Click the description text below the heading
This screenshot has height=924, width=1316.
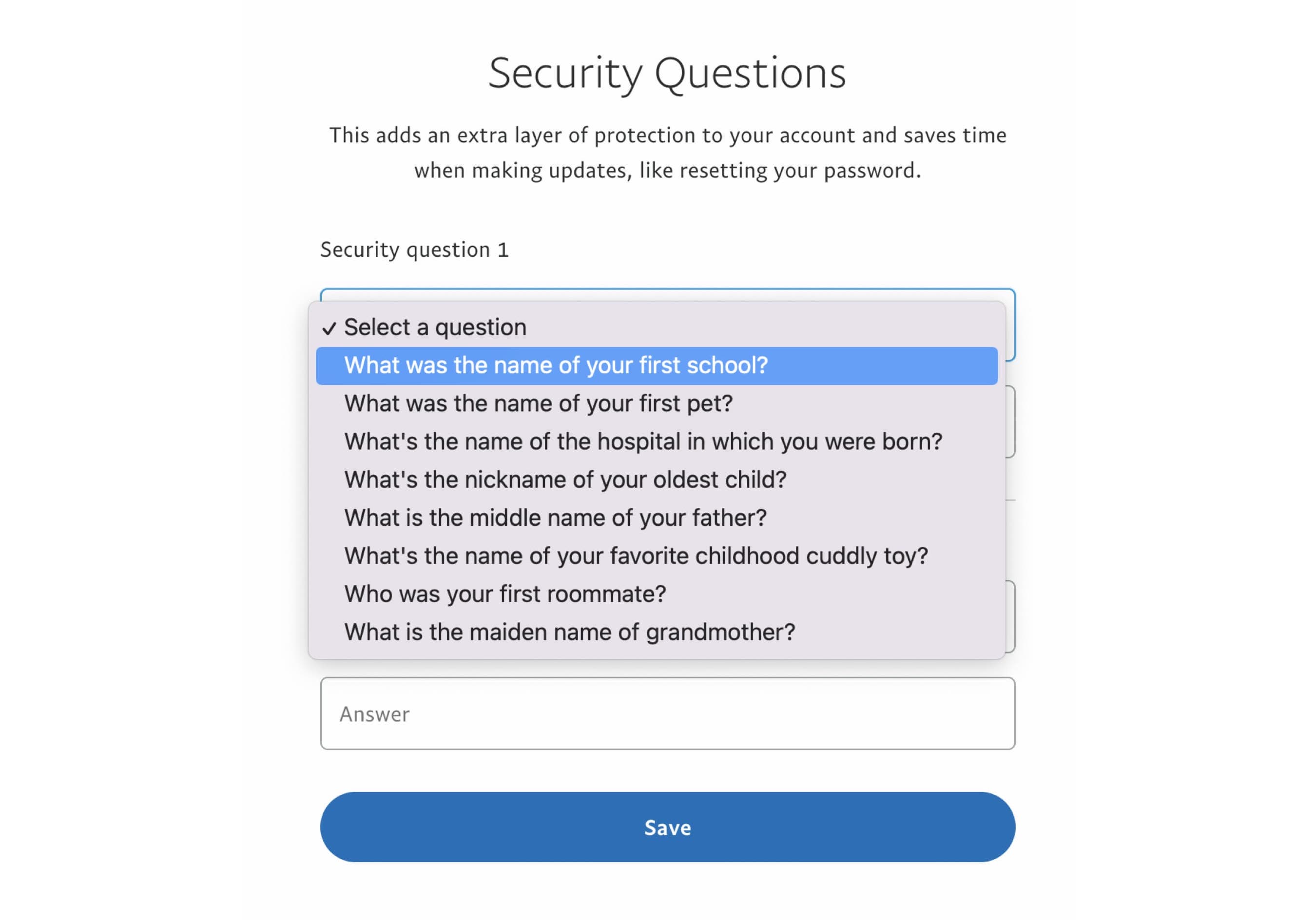click(x=667, y=152)
